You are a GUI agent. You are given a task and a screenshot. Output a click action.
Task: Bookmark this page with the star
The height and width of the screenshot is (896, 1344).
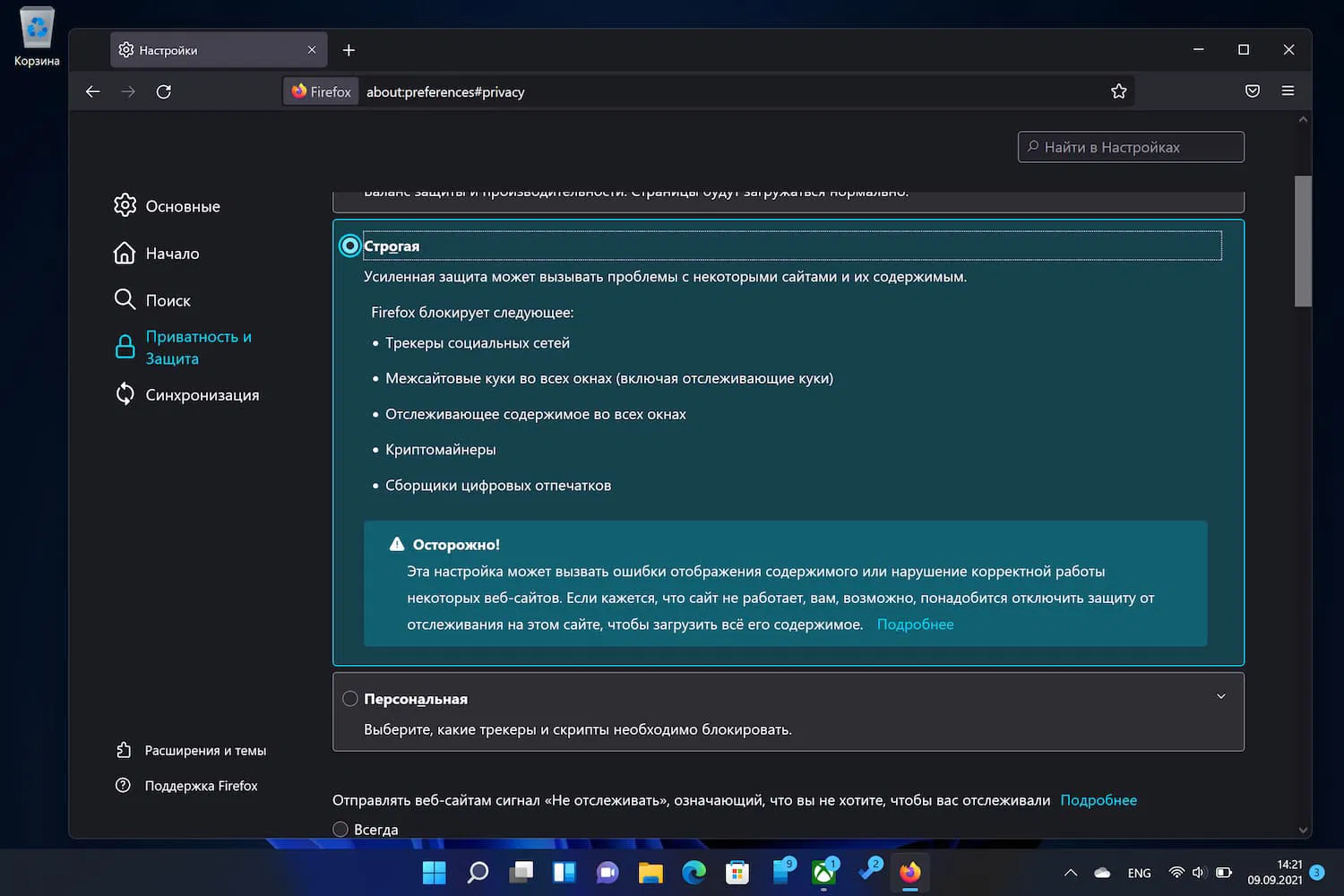coord(1119,91)
